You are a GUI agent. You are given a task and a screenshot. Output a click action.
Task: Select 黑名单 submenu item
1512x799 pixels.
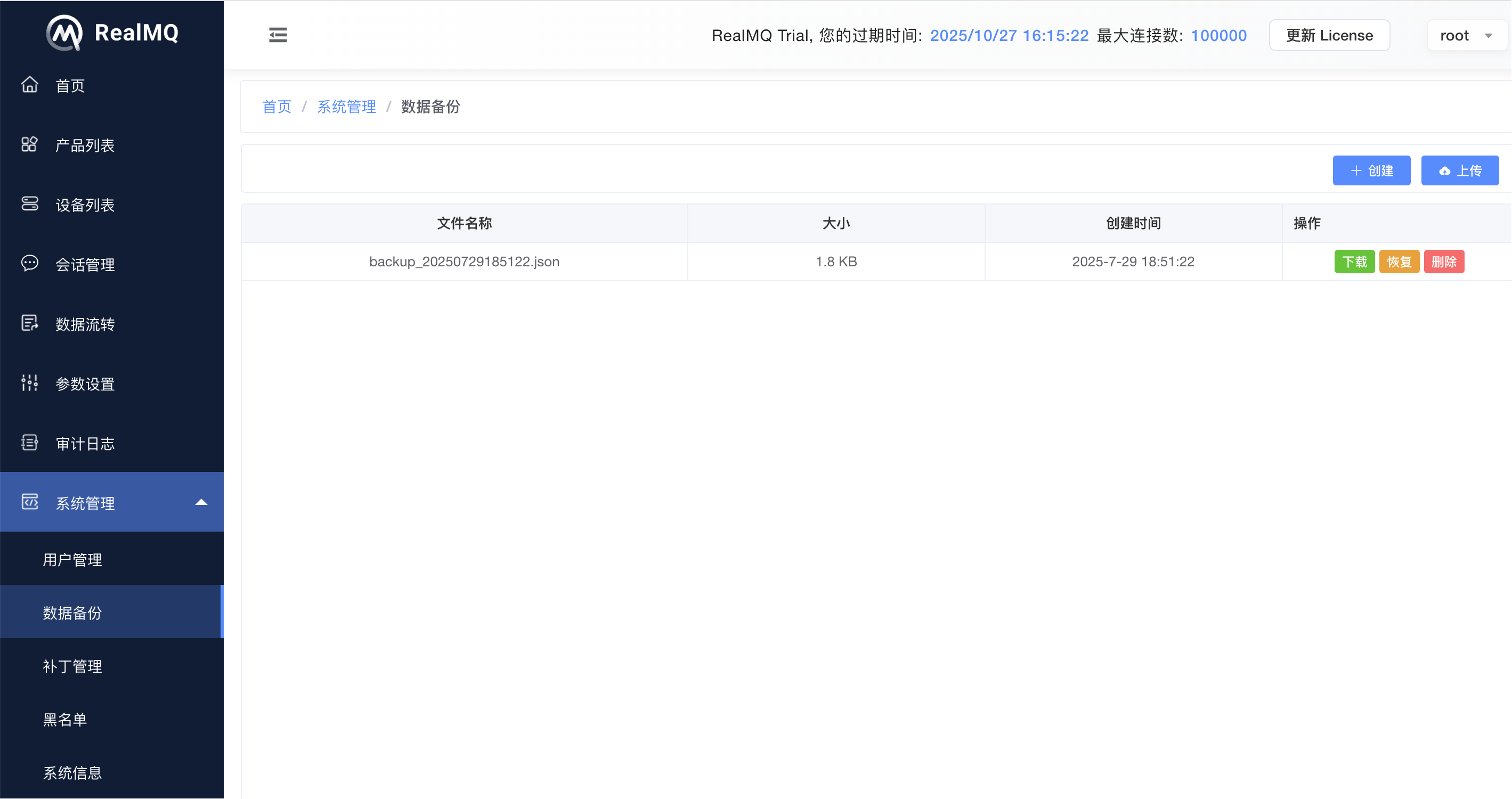pos(111,719)
